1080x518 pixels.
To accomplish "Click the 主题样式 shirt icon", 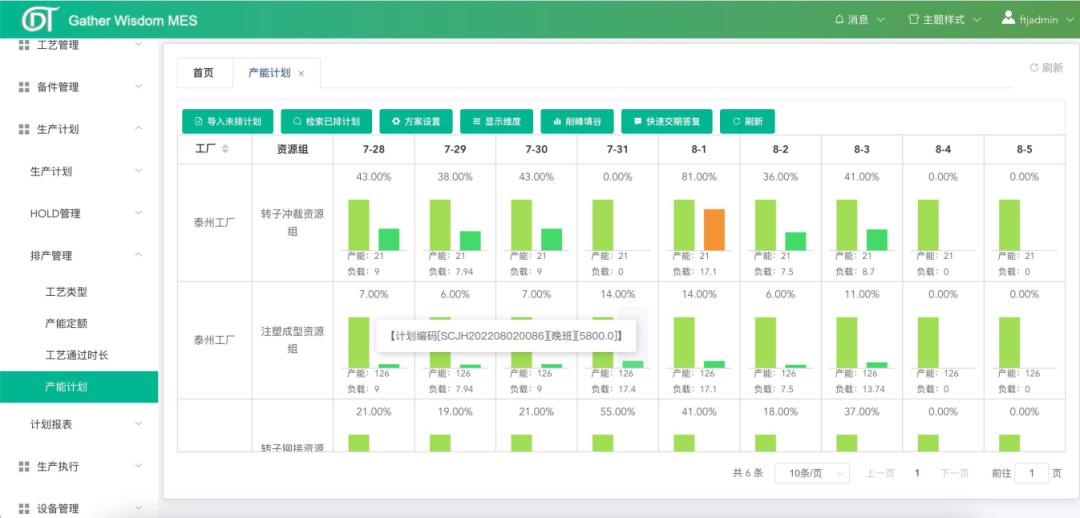I will click(x=912, y=20).
